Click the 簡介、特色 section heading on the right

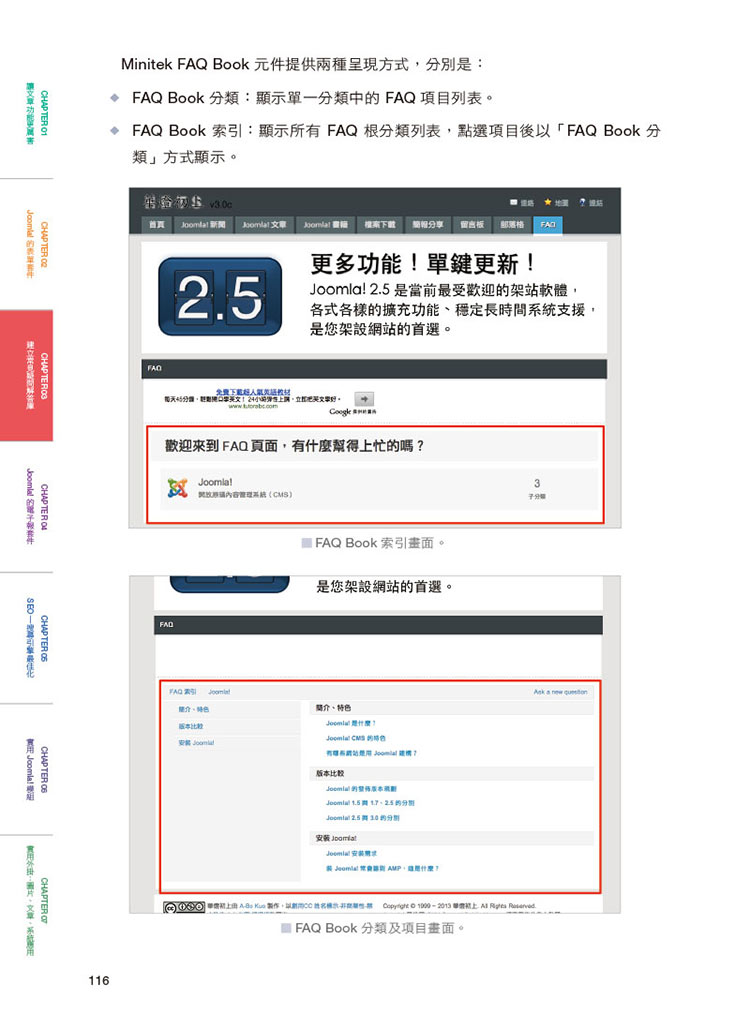(333, 708)
